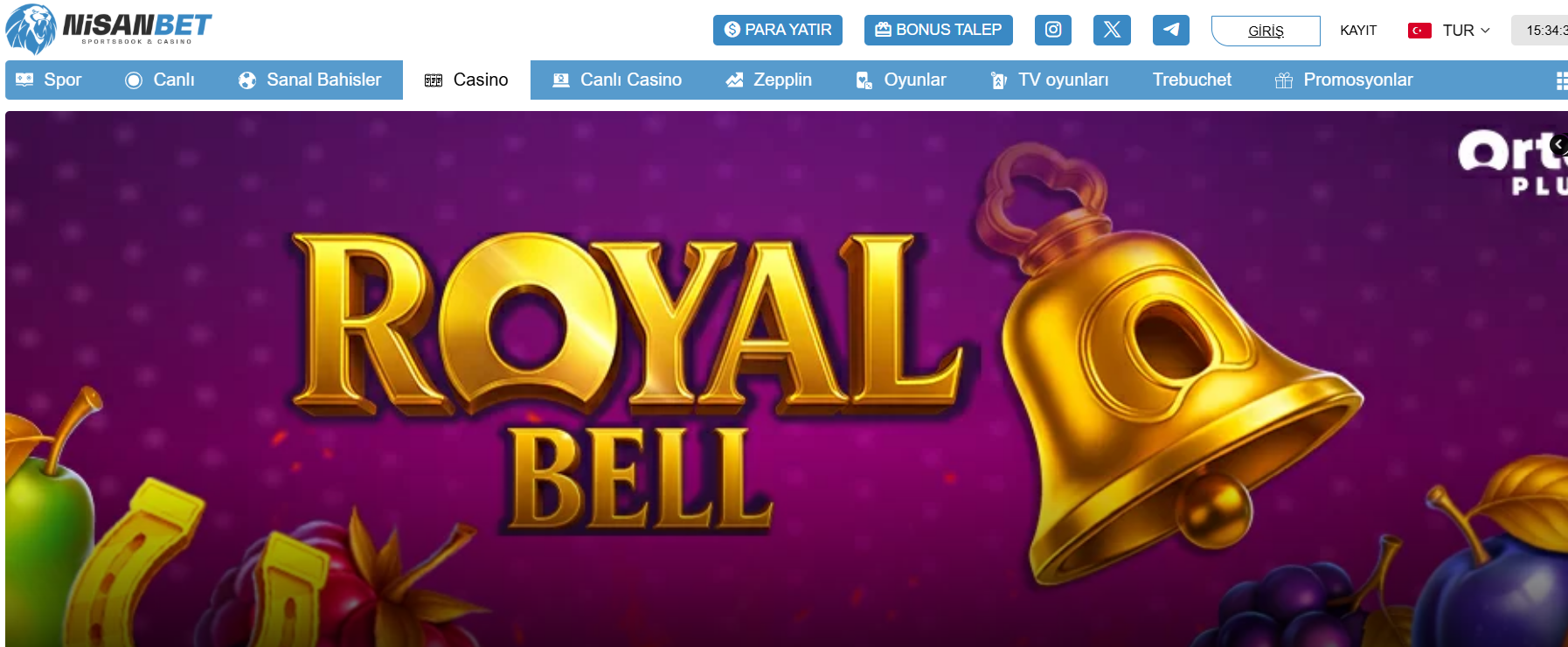1568x647 pixels.
Task: Open the Telegram channel icon
Action: [x=1171, y=30]
